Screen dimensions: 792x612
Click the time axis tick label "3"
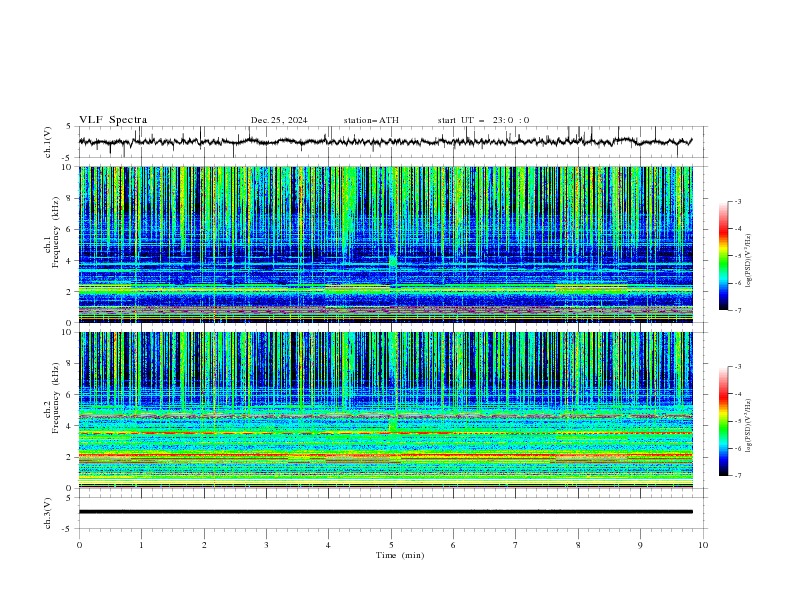click(x=266, y=545)
